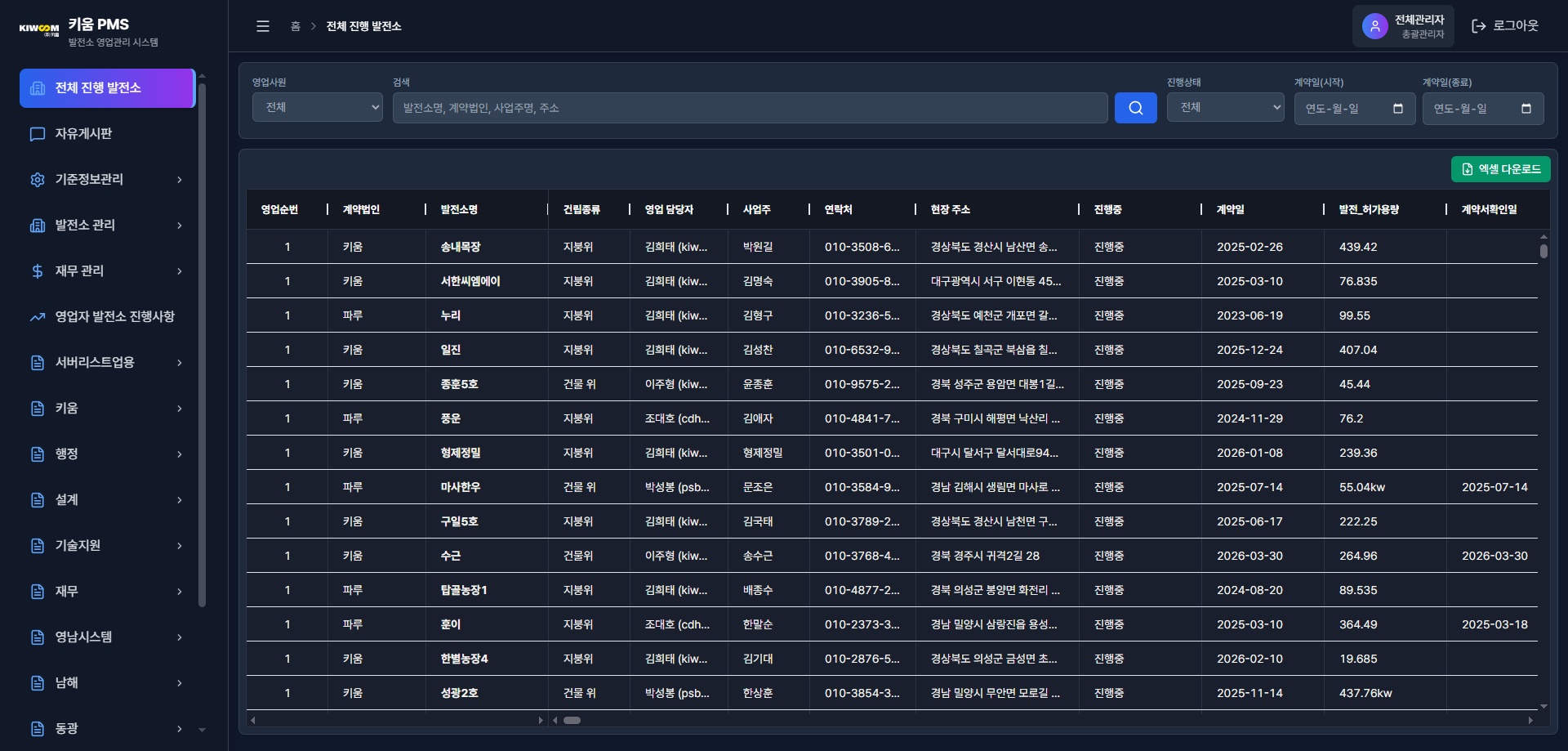The width and height of the screenshot is (1568, 751).
Task: Sort by 계약일 column header
Action: (x=1231, y=210)
